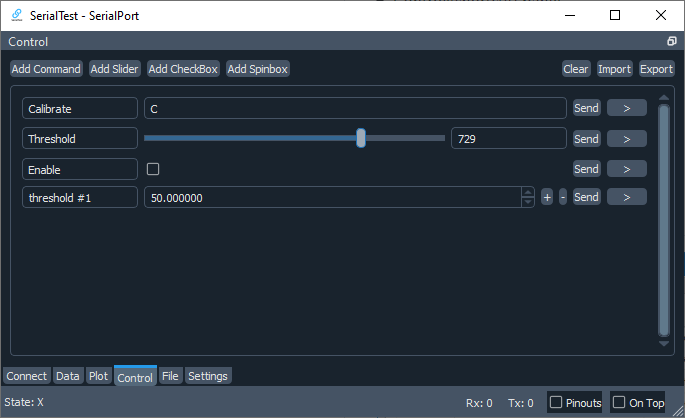This screenshot has height=418, width=685.
Task: Click the - button in the threshold #1 row
Action: click(x=563, y=197)
